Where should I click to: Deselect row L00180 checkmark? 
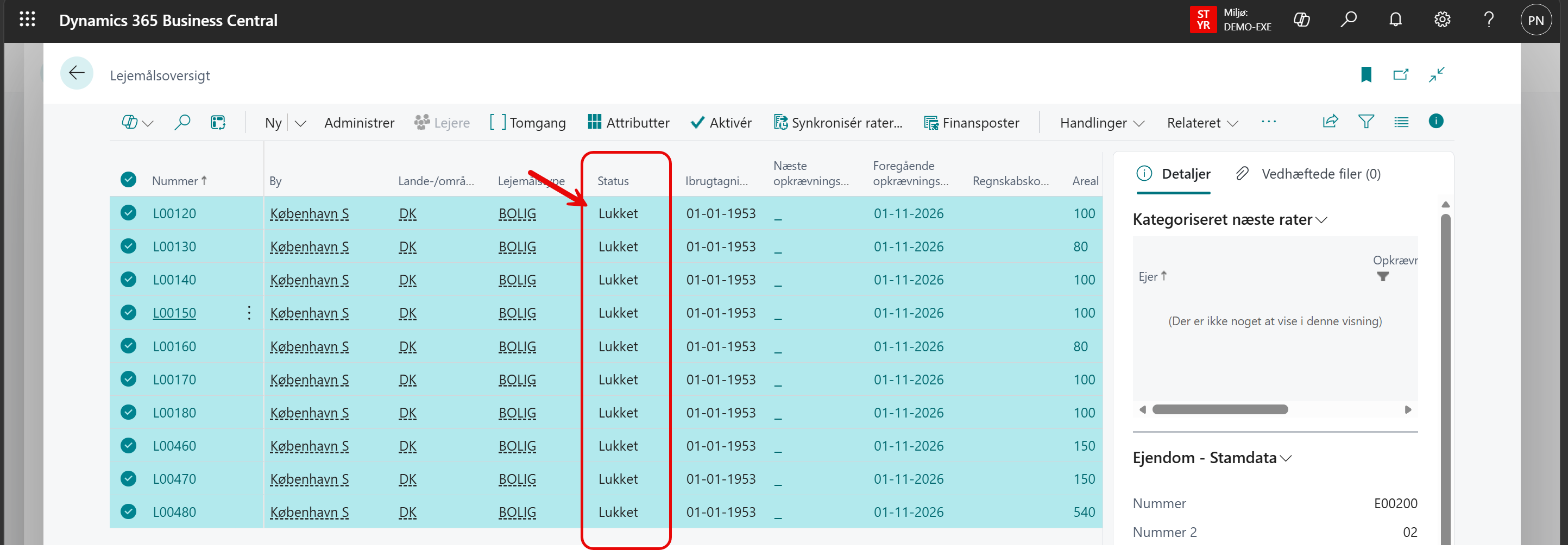pos(128,412)
